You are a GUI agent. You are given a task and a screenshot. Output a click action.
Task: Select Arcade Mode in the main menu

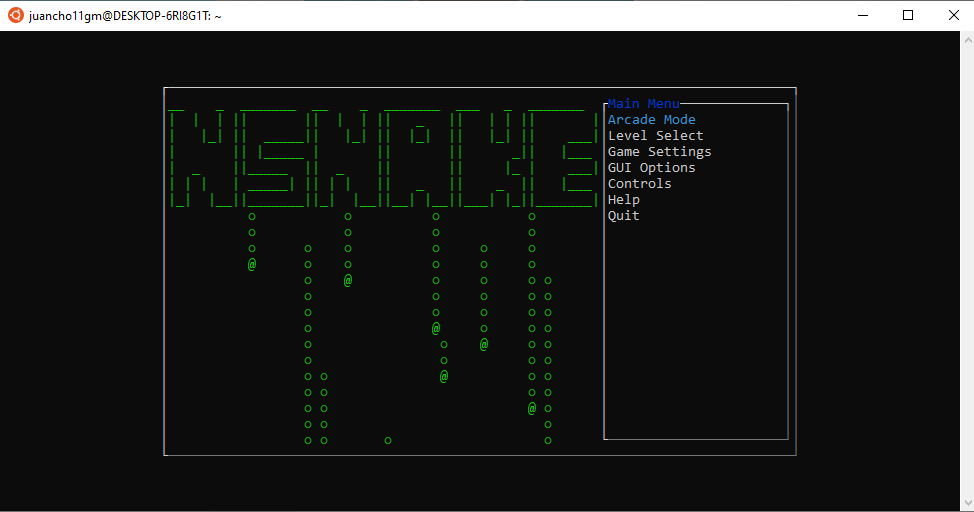click(x=652, y=119)
